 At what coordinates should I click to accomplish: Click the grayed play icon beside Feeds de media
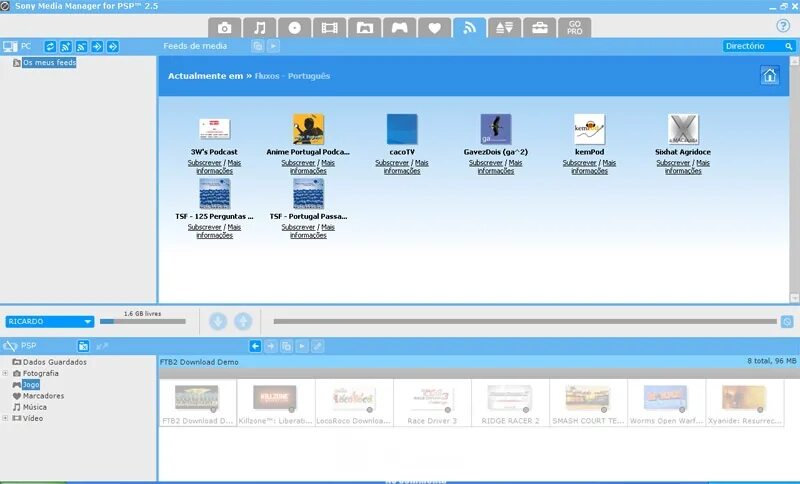(273, 46)
